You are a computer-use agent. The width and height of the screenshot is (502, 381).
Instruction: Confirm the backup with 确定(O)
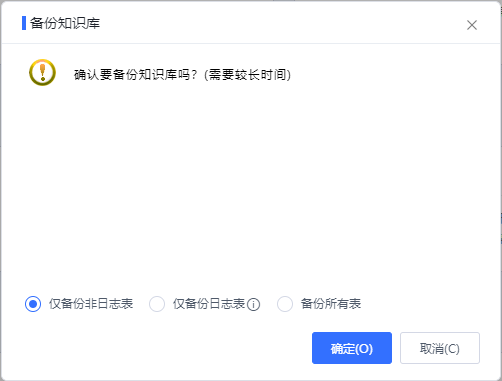tap(352, 348)
